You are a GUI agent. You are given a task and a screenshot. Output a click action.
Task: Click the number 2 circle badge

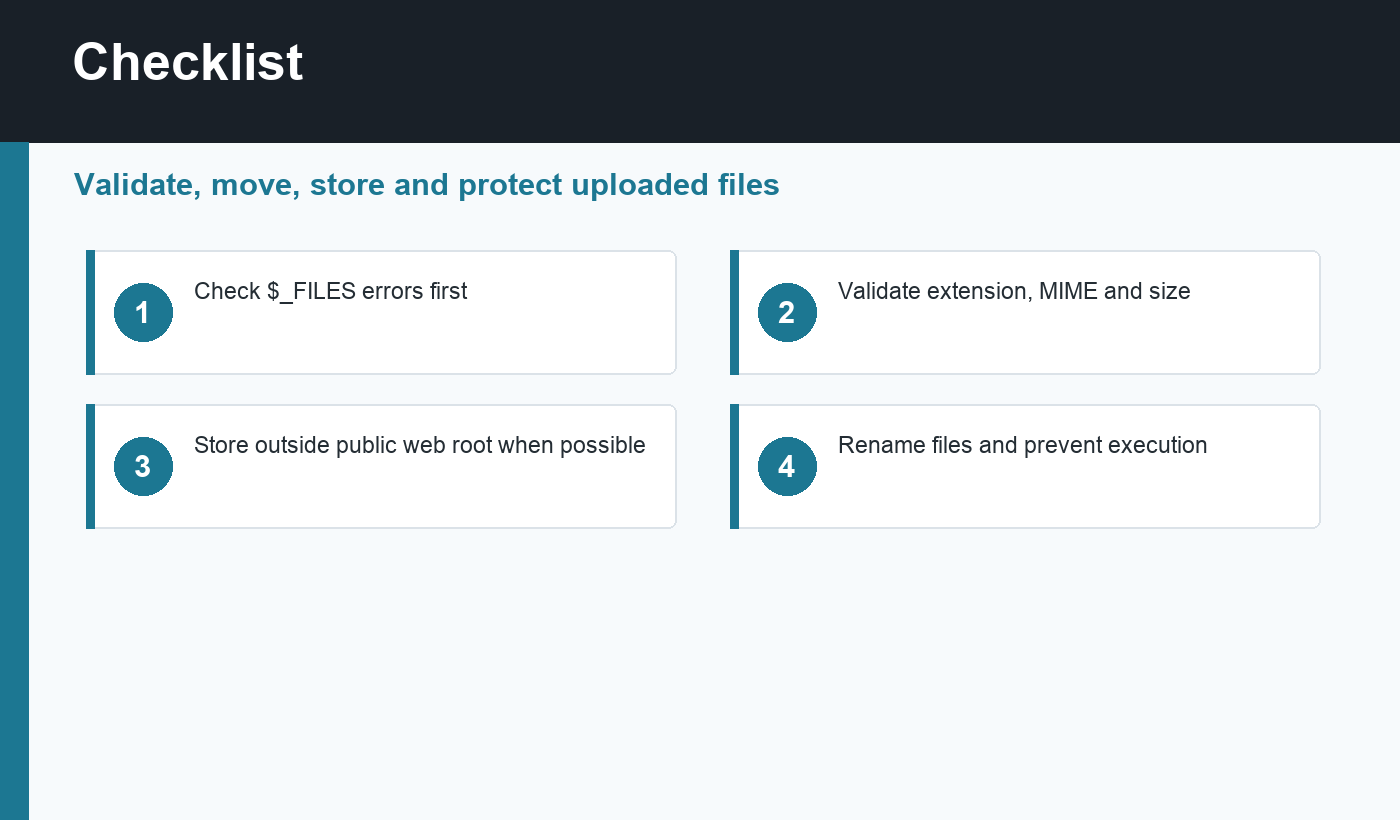coord(787,312)
